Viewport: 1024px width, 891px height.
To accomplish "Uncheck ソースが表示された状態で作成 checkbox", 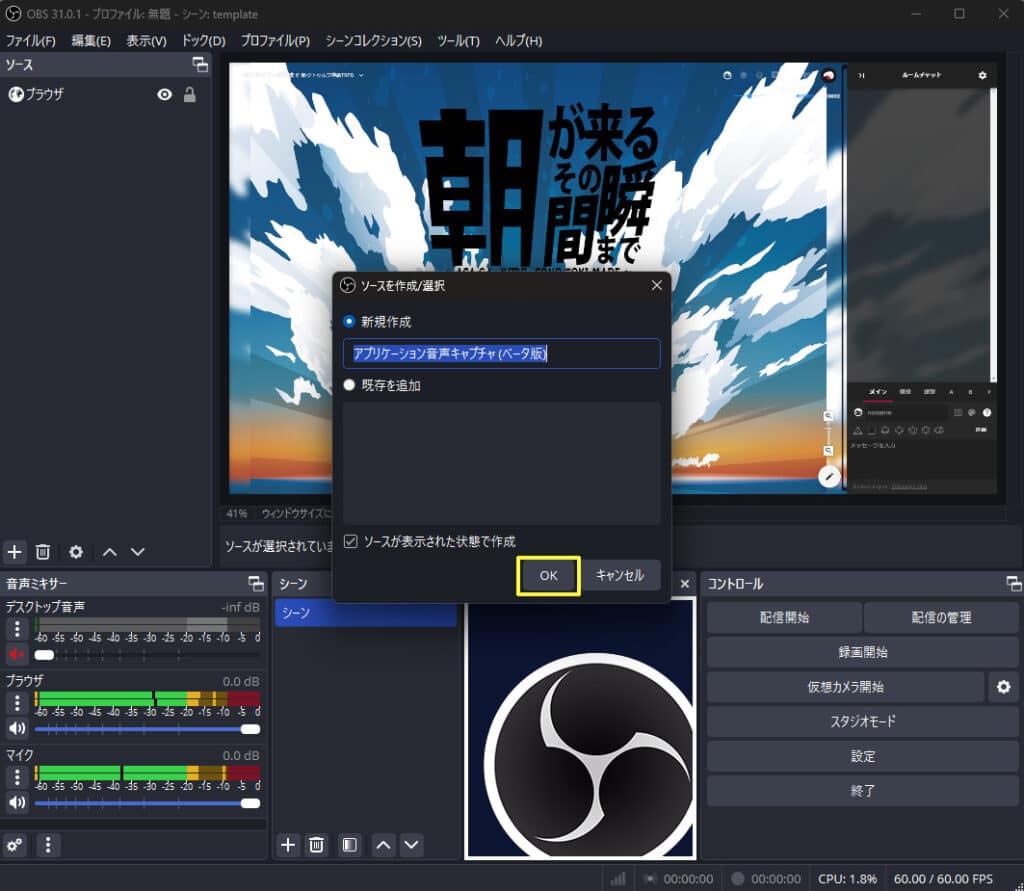I will [350, 541].
